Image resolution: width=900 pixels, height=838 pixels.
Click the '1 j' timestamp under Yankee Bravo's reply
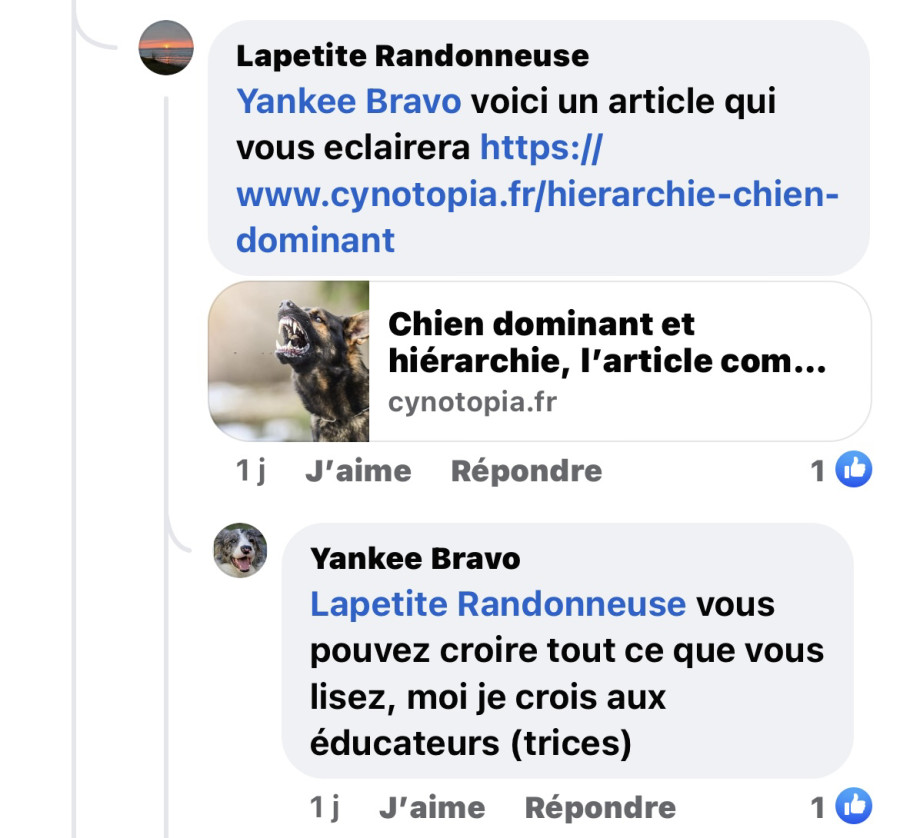325,808
